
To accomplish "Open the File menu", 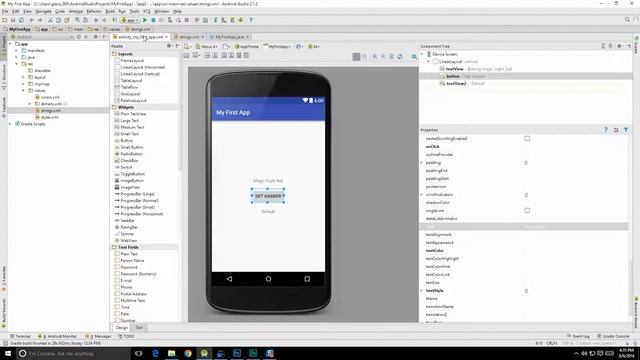I will 5,11.
